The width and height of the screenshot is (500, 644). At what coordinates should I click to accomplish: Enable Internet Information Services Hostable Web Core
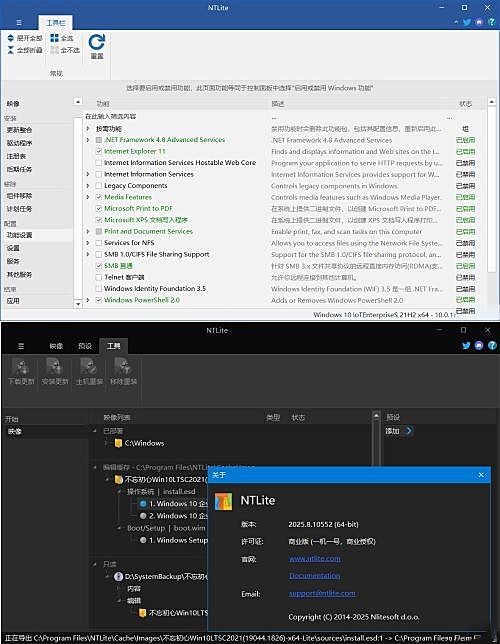tap(99, 163)
